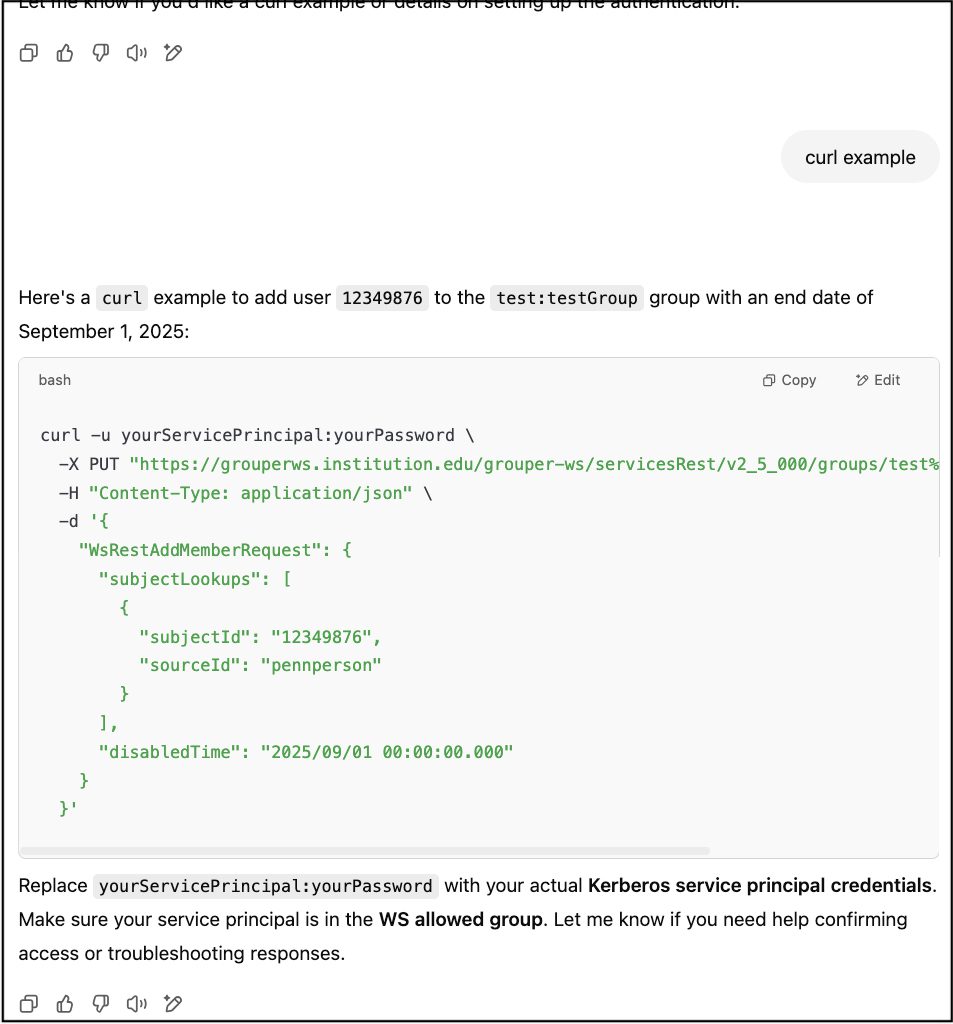Click the bash language label
Viewport: 953px width, 1024px height.
click(x=55, y=380)
